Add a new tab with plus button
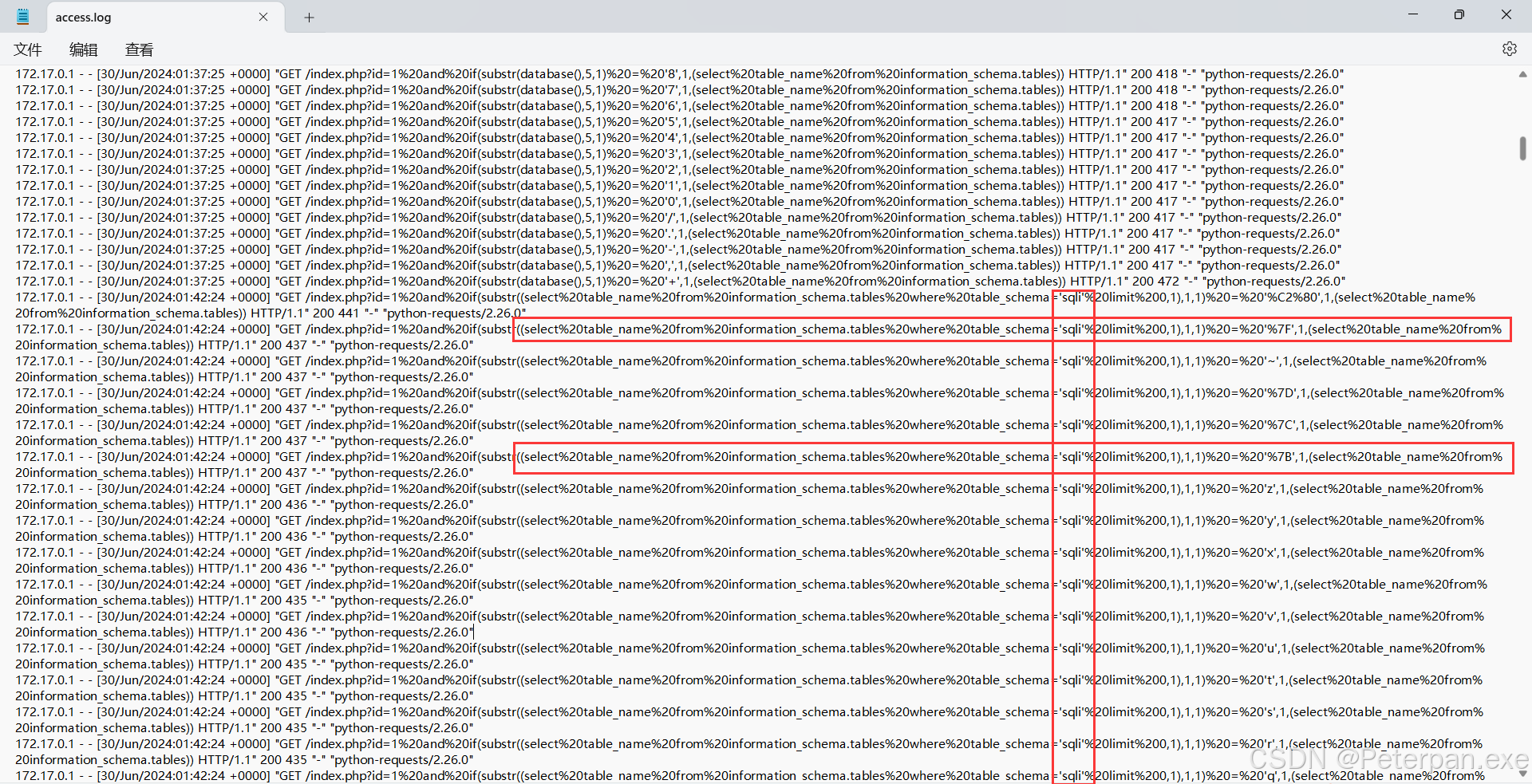Image resolution: width=1532 pixels, height=784 pixels. click(309, 18)
